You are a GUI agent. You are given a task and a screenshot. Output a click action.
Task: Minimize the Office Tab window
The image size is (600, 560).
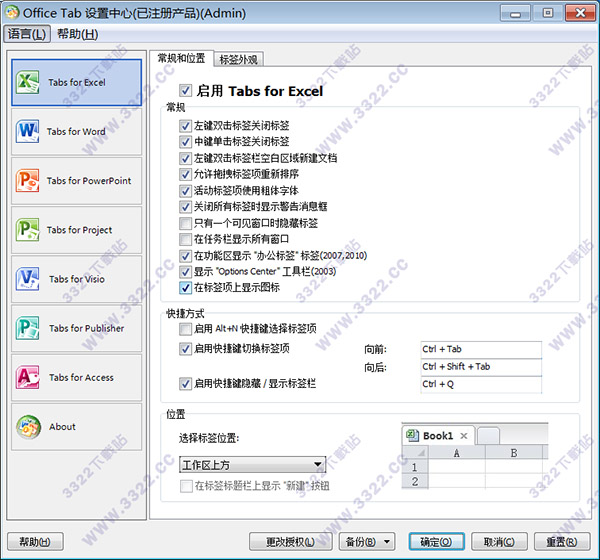coord(515,13)
